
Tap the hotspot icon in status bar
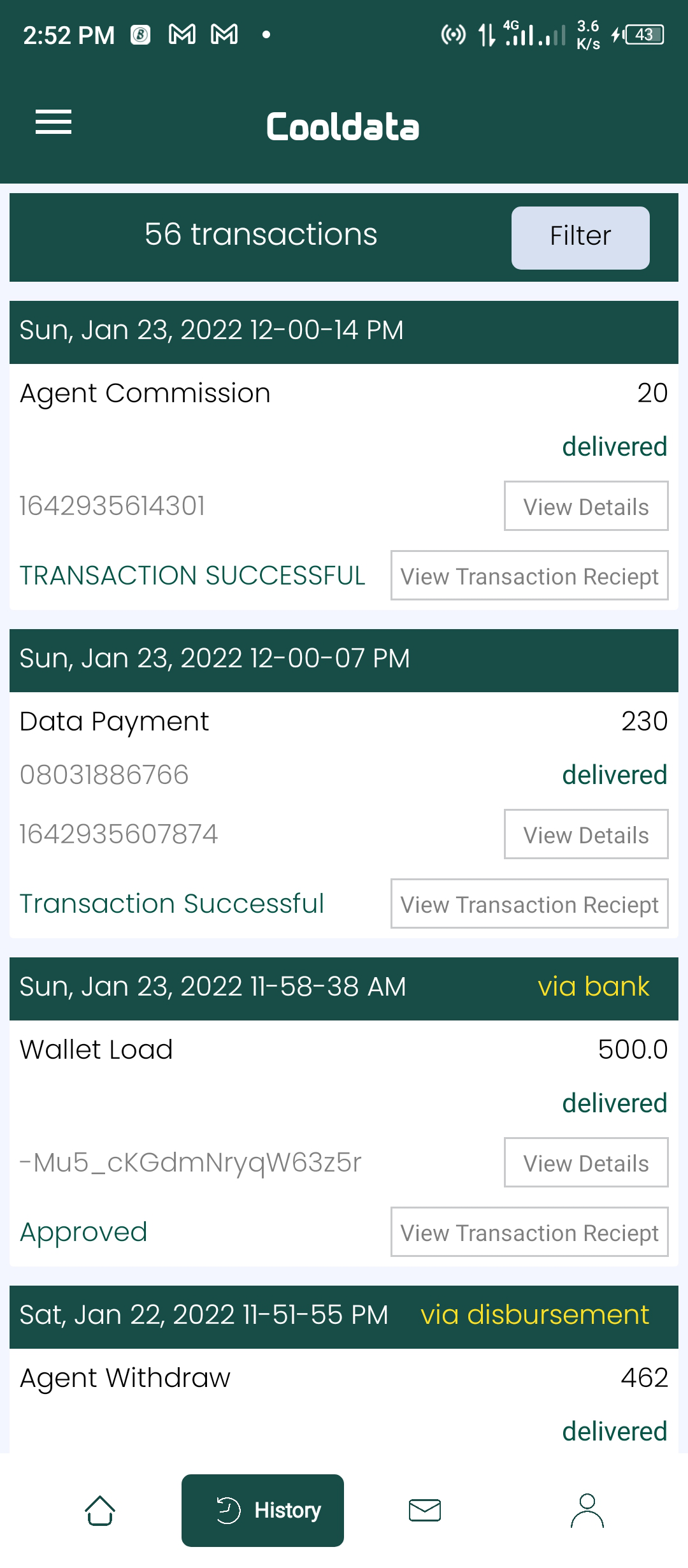click(x=454, y=34)
